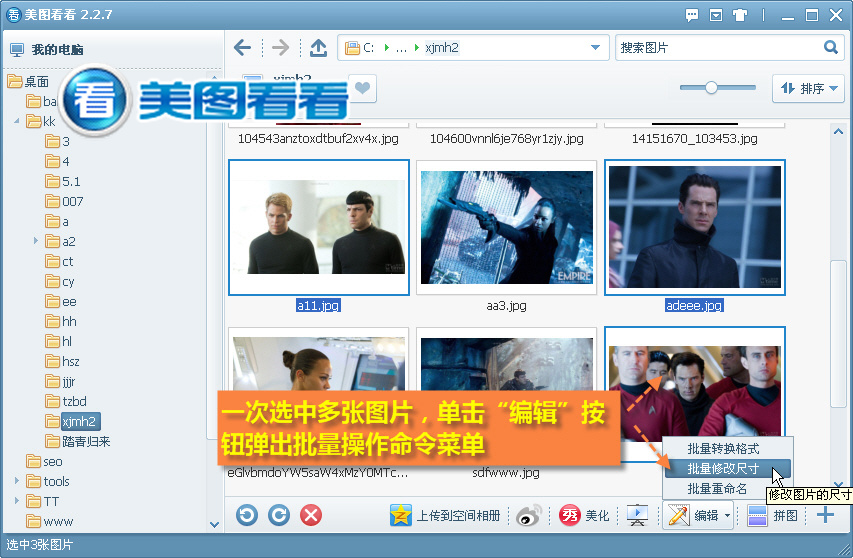
Task: Rotate image clockwise
Action: click(279, 515)
